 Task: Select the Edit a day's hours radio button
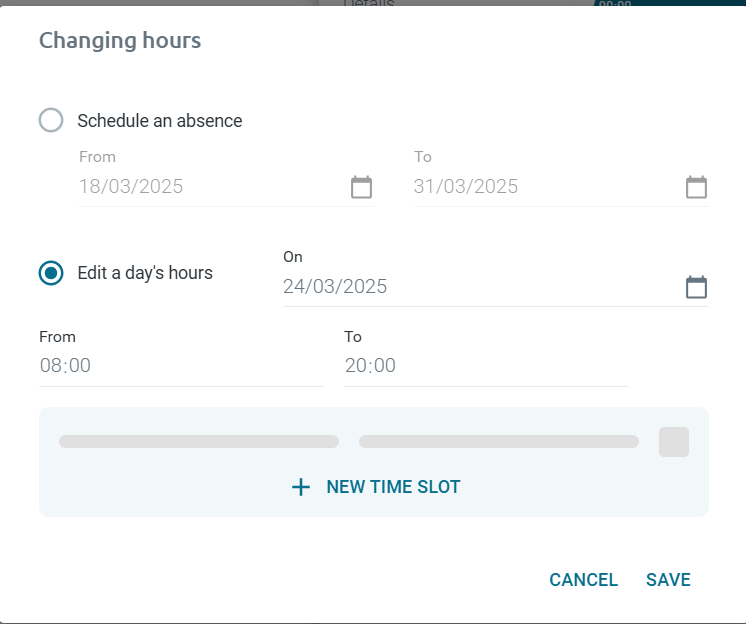pos(51,273)
